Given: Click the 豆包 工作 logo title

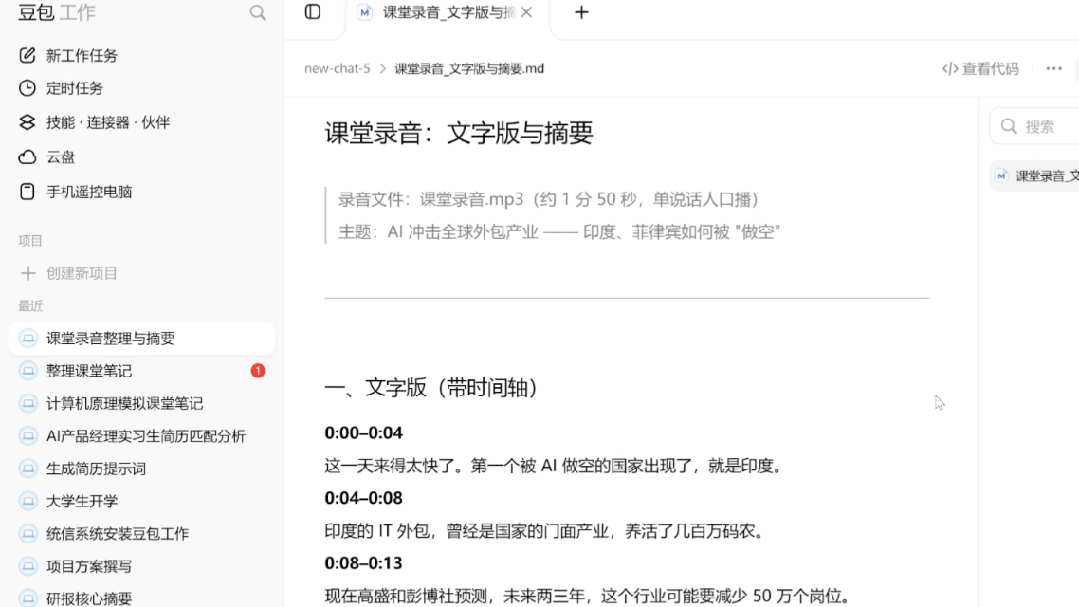Looking at the screenshot, I should [57, 12].
